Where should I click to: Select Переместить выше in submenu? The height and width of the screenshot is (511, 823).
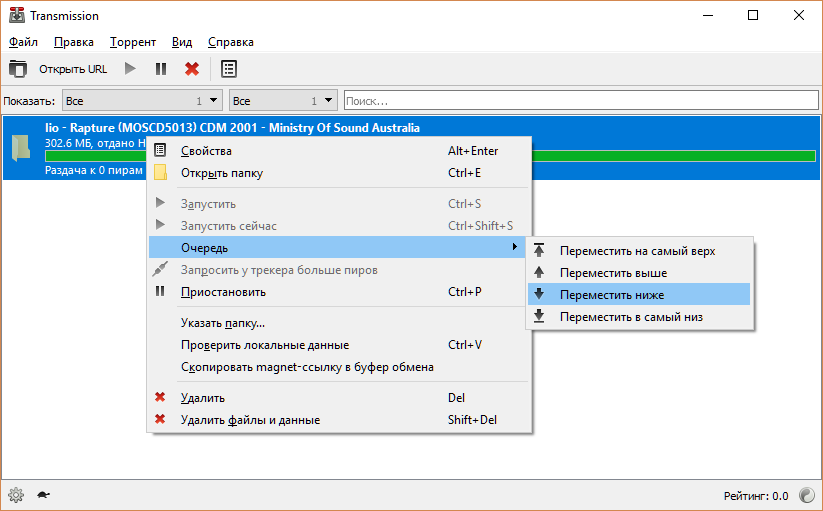[x=639, y=273]
